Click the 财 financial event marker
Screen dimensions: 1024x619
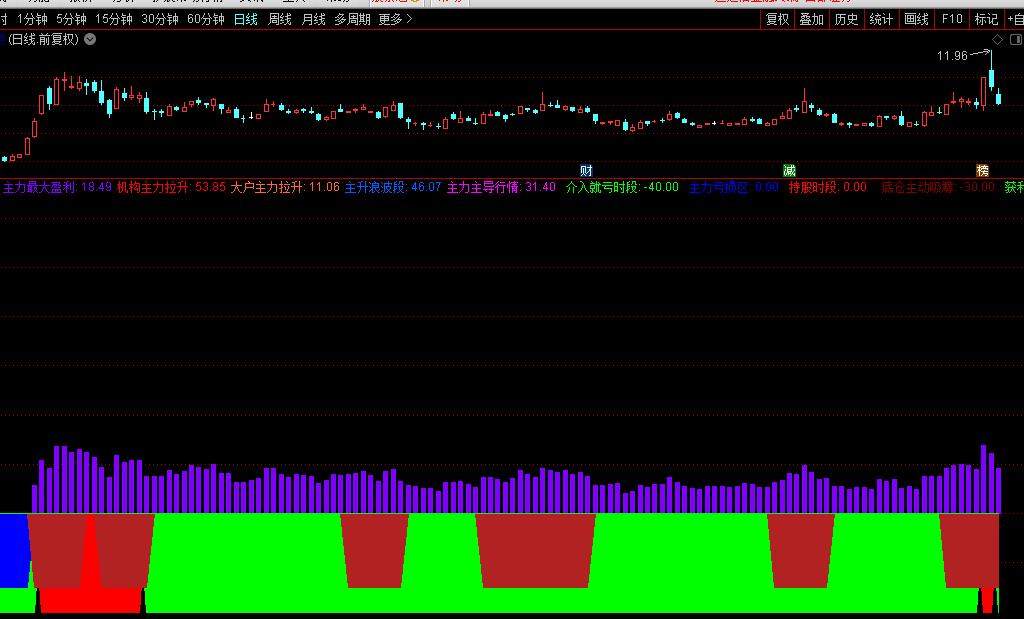coord(587,170)
